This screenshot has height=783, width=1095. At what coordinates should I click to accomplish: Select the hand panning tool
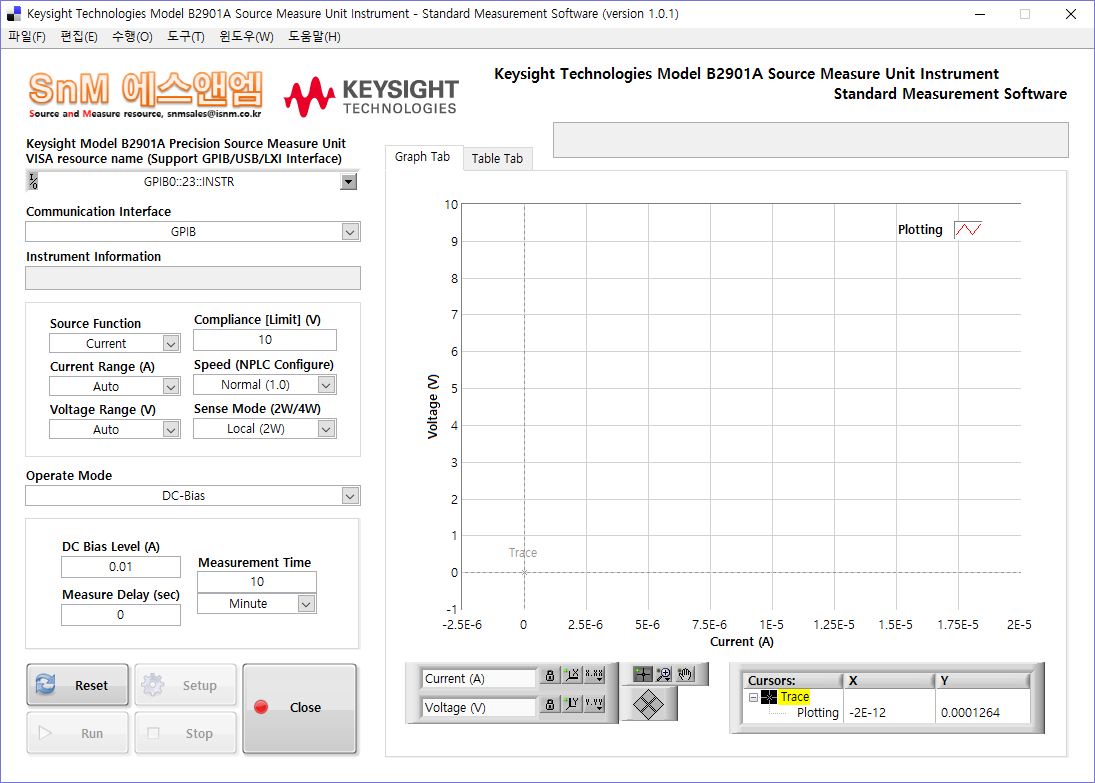pyautogui.click(x=685, y=674)
